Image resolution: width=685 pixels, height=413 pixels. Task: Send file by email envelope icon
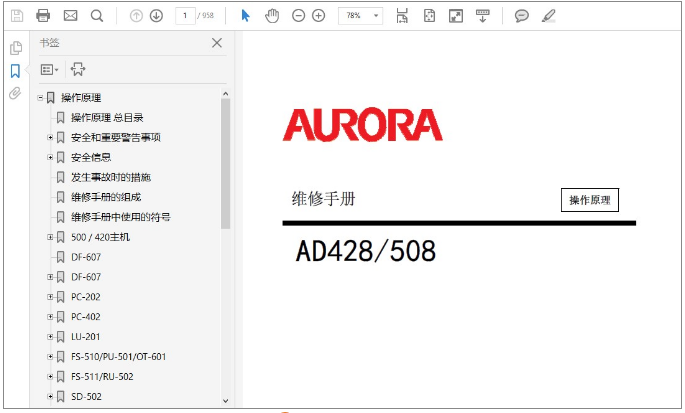click(x=70, y=16)
